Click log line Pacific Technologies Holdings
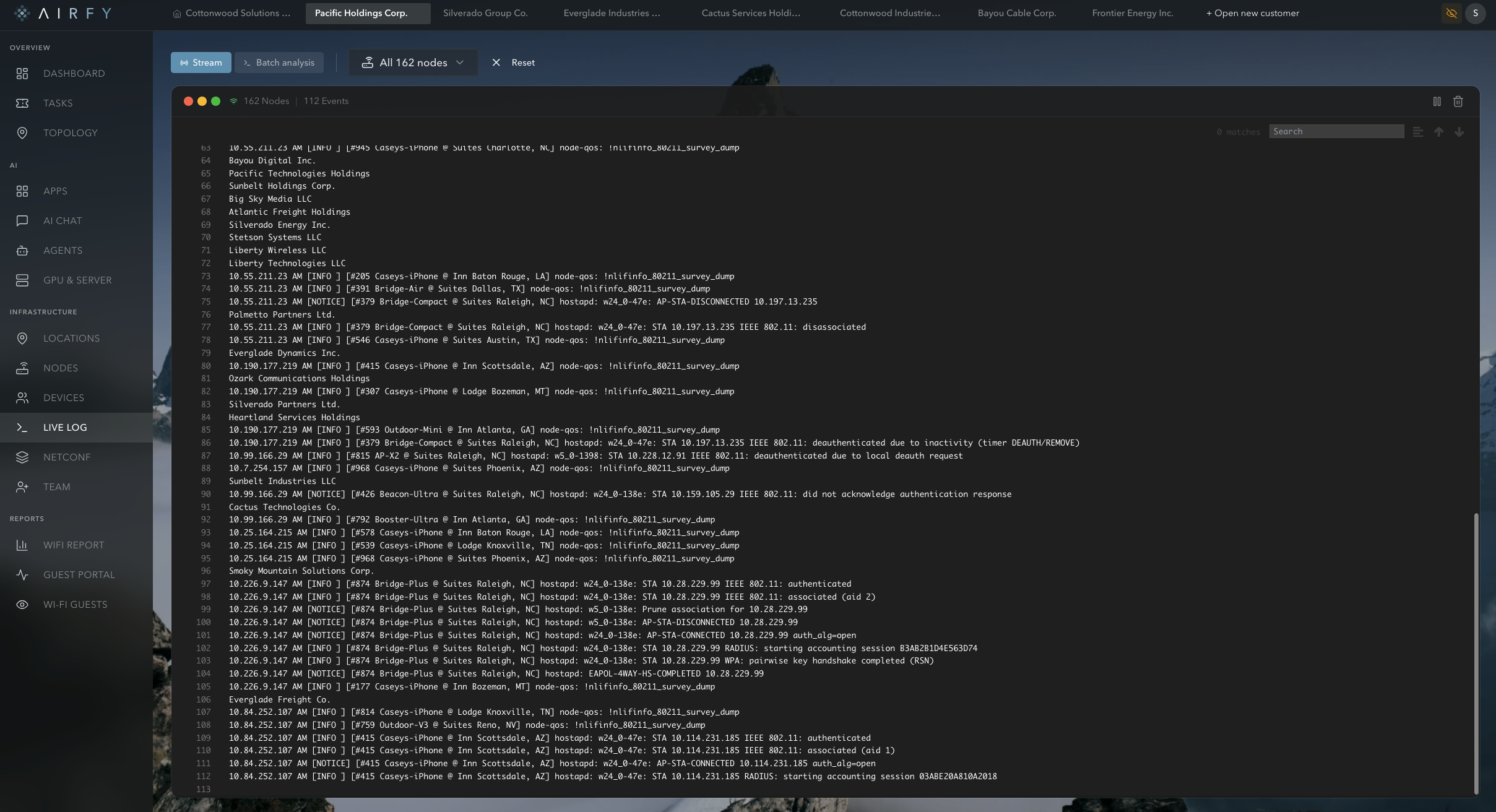This screenshot has height=812, width=1496. [x=299, y=173]
